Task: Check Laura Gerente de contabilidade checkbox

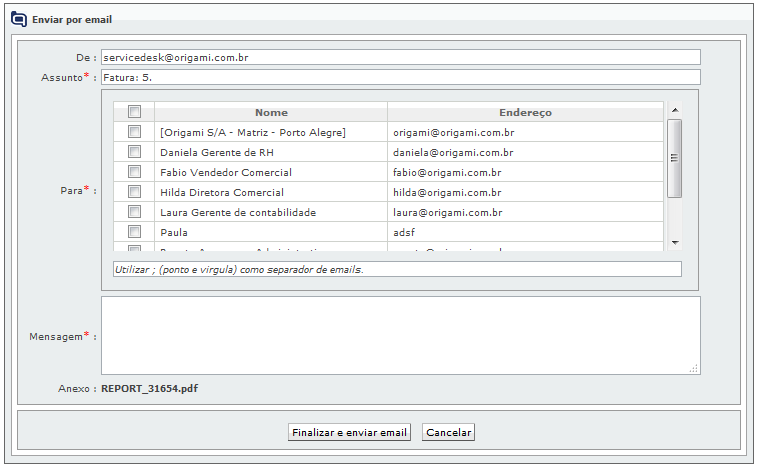Action: pyautogui.click(x=134, y=212)
